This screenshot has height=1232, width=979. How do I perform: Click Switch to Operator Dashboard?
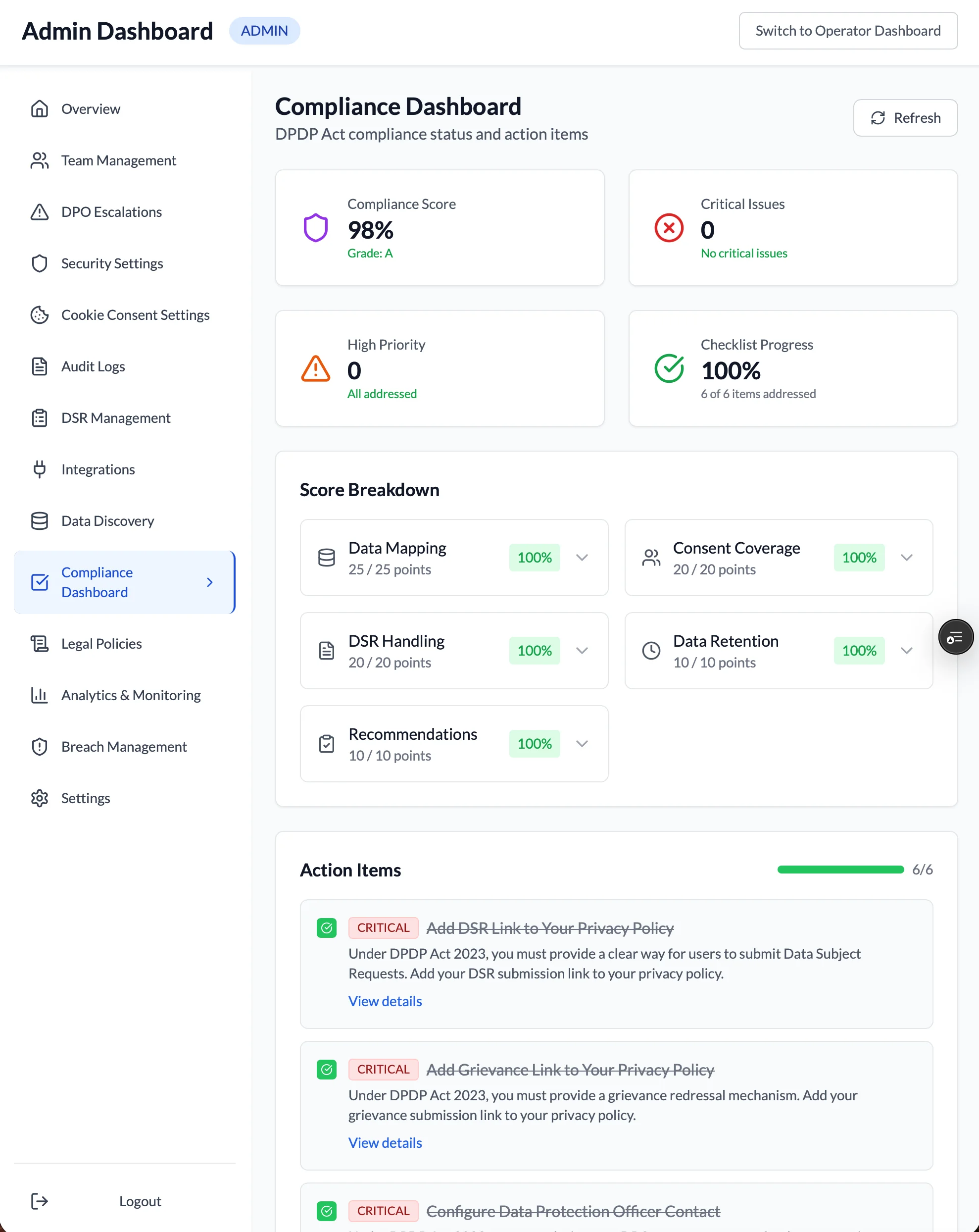click(x=848, y=31)
